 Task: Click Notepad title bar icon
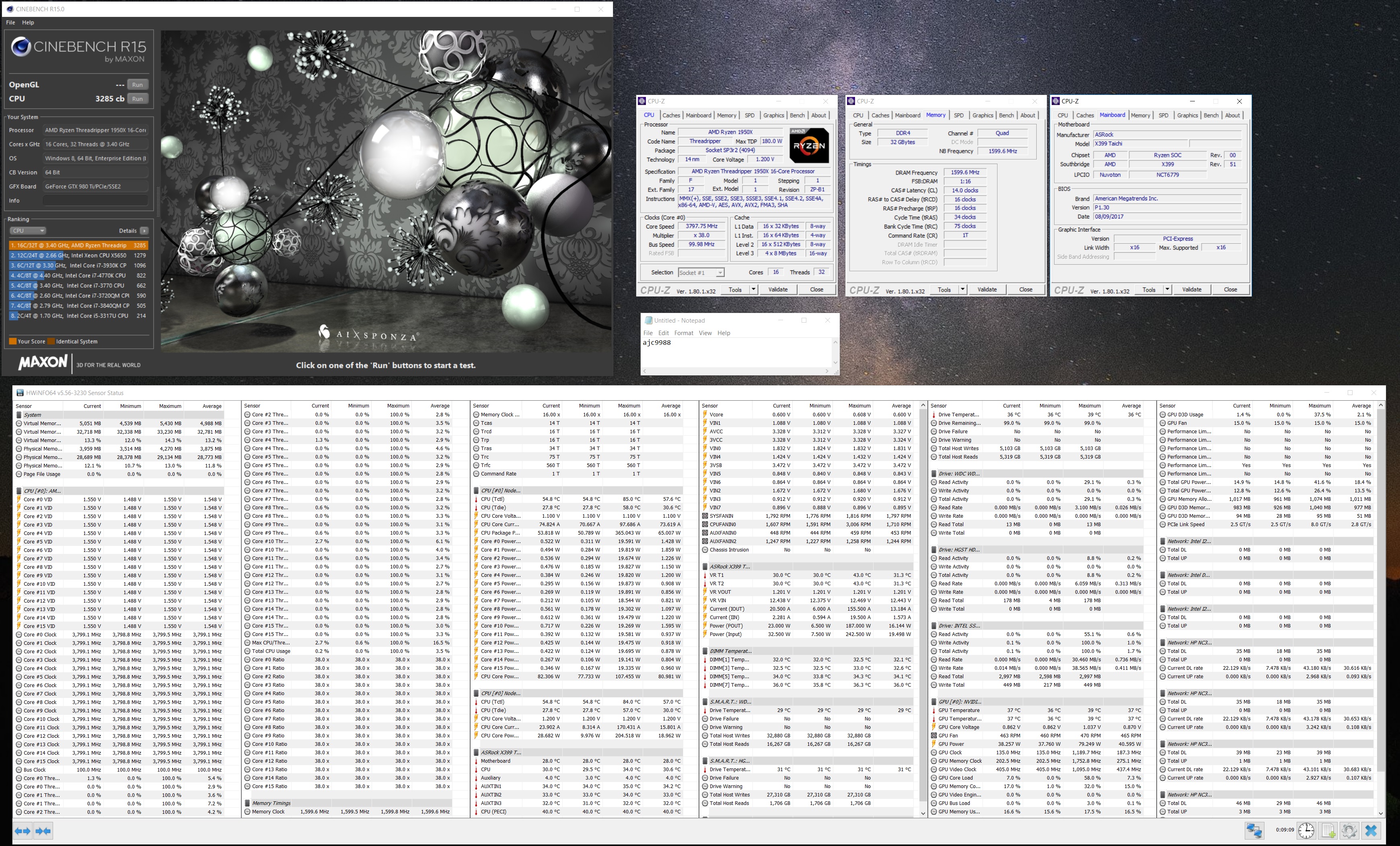click(x=648, y=321)
